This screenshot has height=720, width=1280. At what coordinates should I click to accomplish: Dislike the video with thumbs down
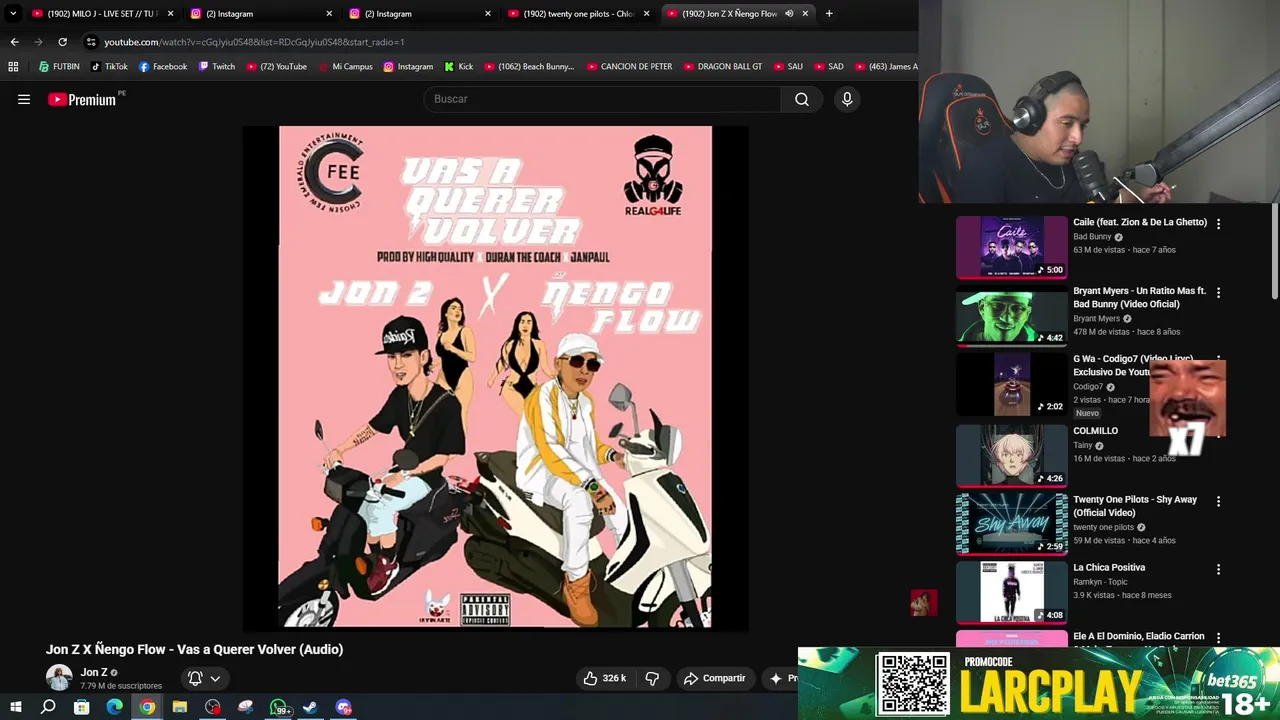pos(652,678)
